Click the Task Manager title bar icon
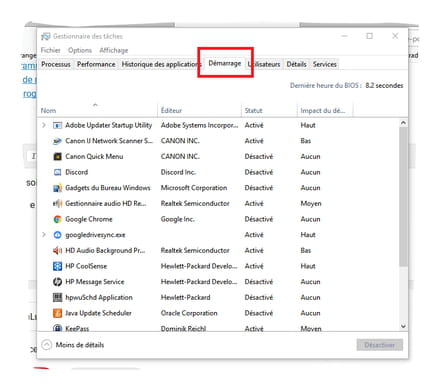 coord(45,36)
